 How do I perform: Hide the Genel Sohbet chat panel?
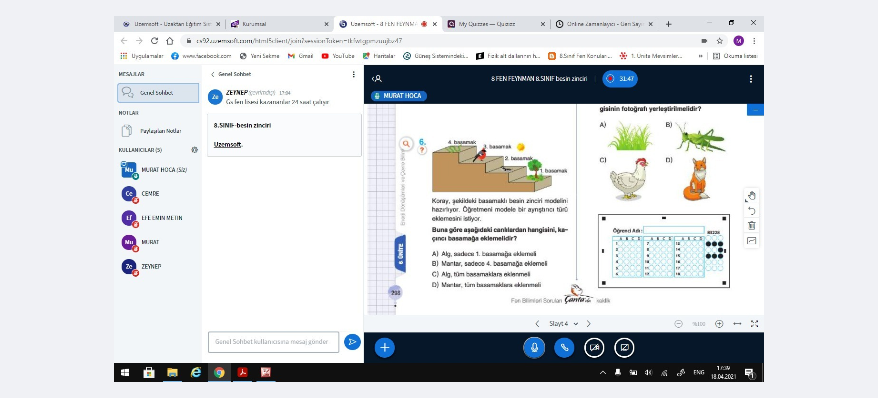coord(231,74)
